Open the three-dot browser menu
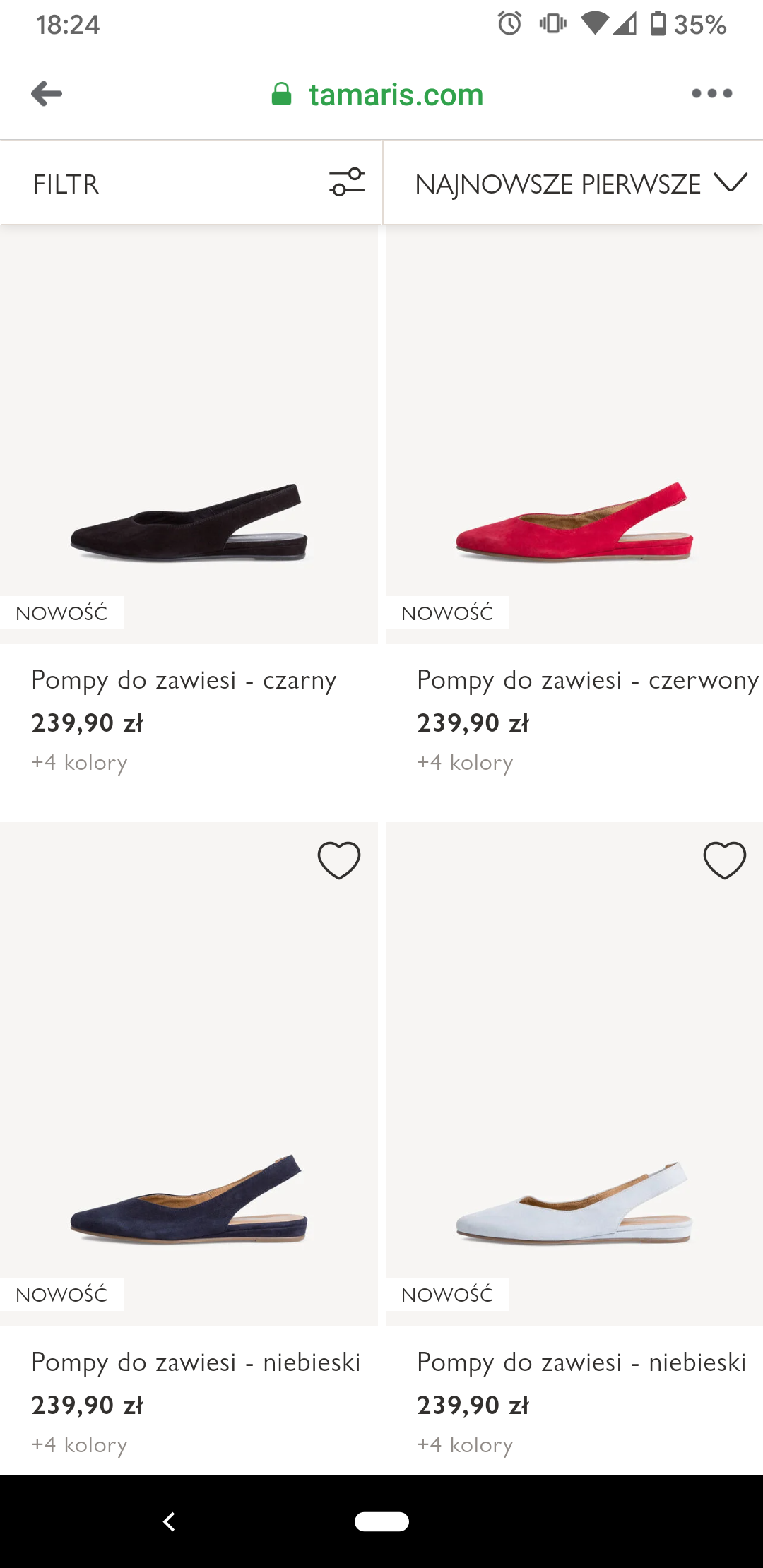Viewport: 763px width, 1568px height. tap(711, 94)
